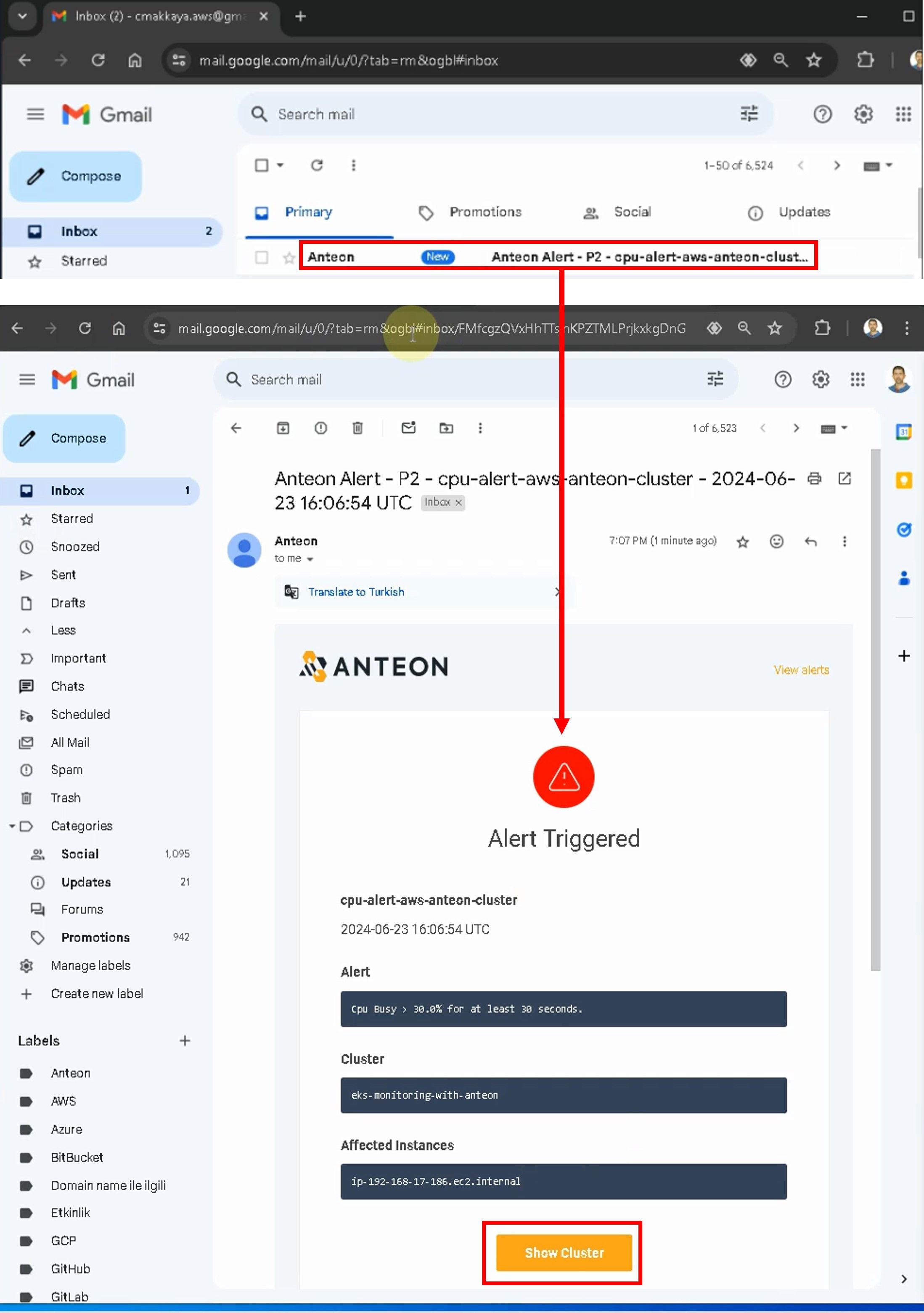Toggle the star on the Anteon inbox row
924x1313 pixels.
(x=289, y=258)
